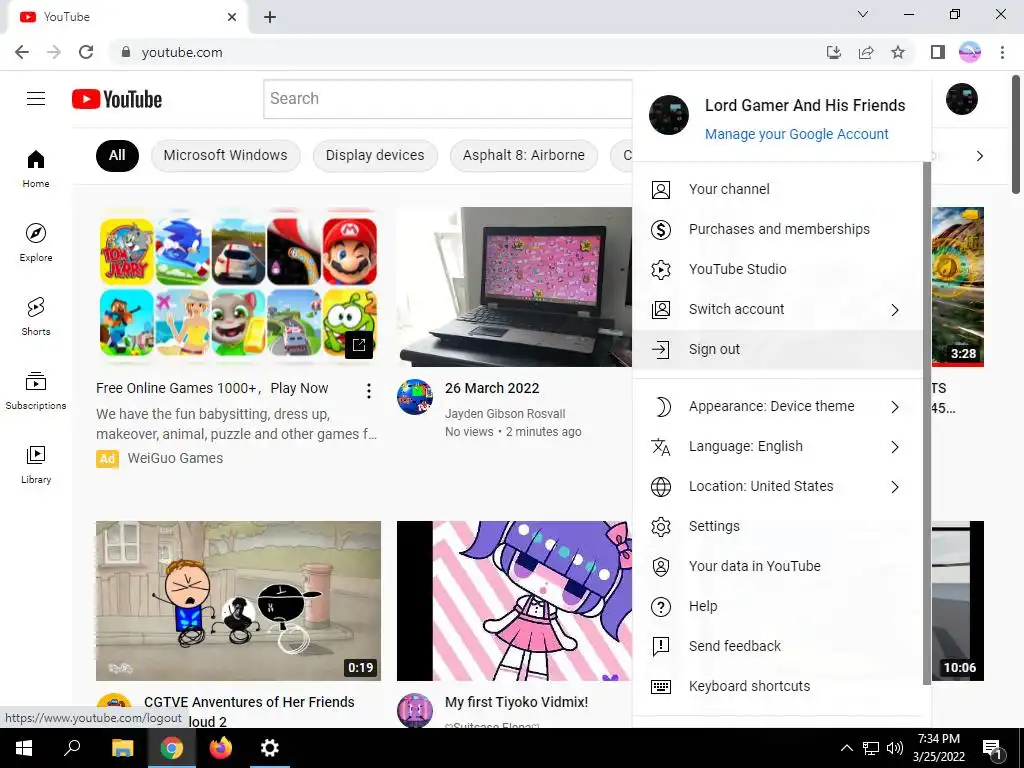This screenshot has width=1024, height=768.
Task: Expand Switch account submenu
Action: 776,310
